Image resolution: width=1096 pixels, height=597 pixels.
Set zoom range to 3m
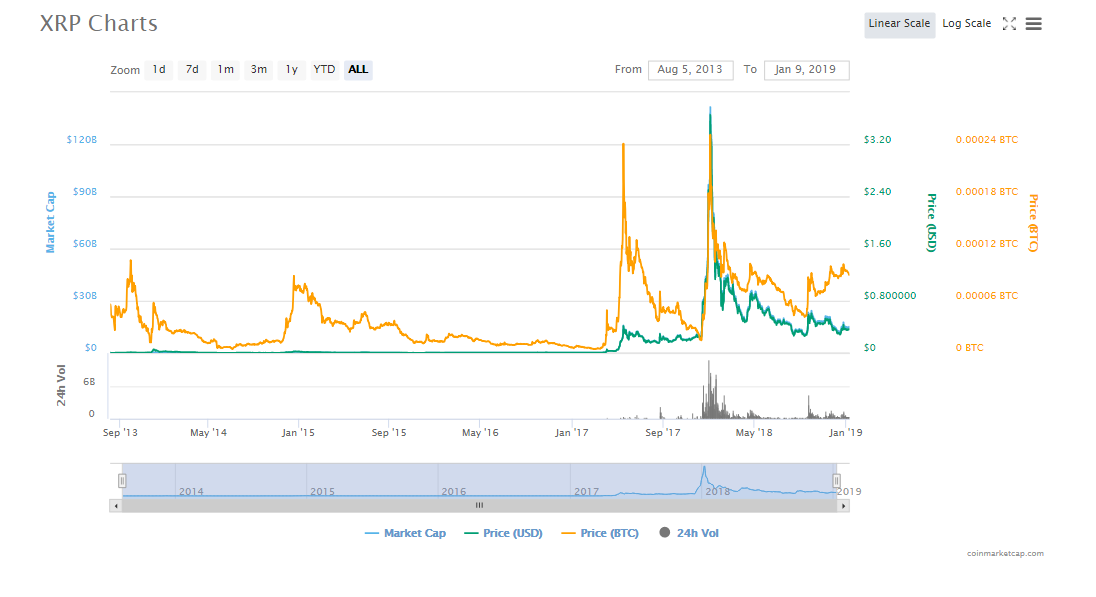259,69
